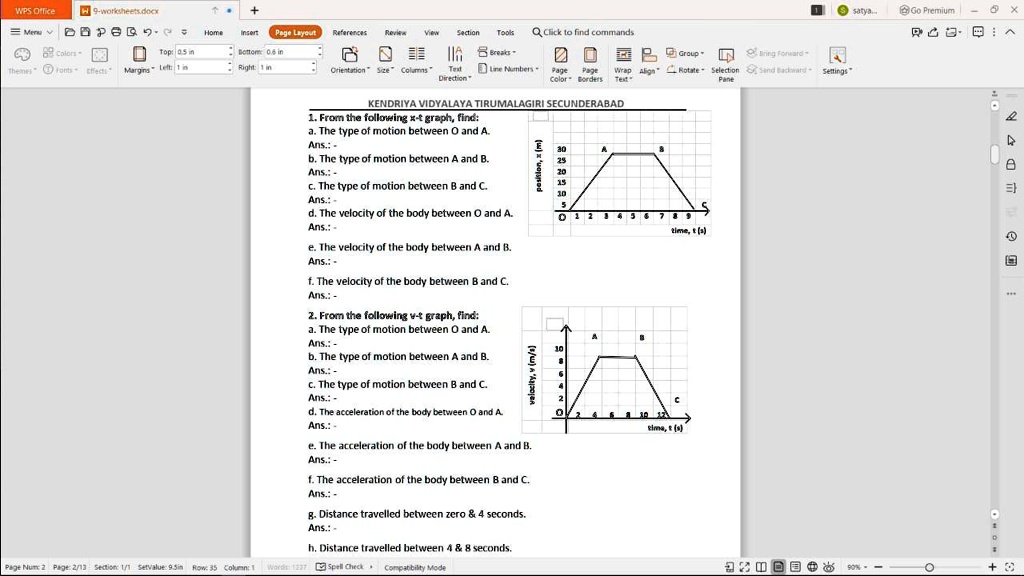
Task: Open the history clock icon in sidebar
Action: pos(1011,236)
